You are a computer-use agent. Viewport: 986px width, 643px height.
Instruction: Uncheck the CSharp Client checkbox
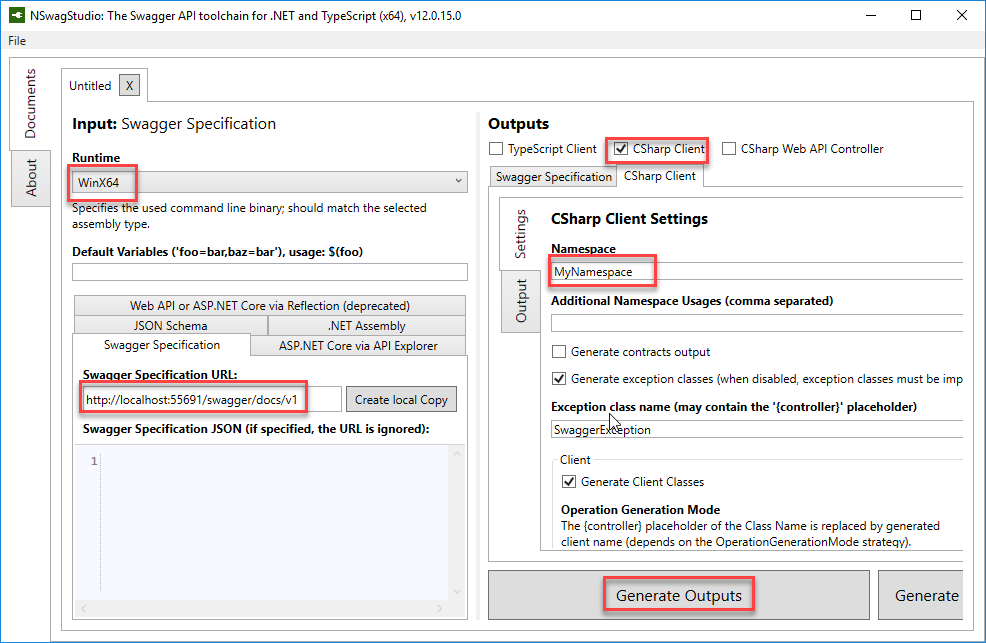pyautogui.click(x=621, y=149)
